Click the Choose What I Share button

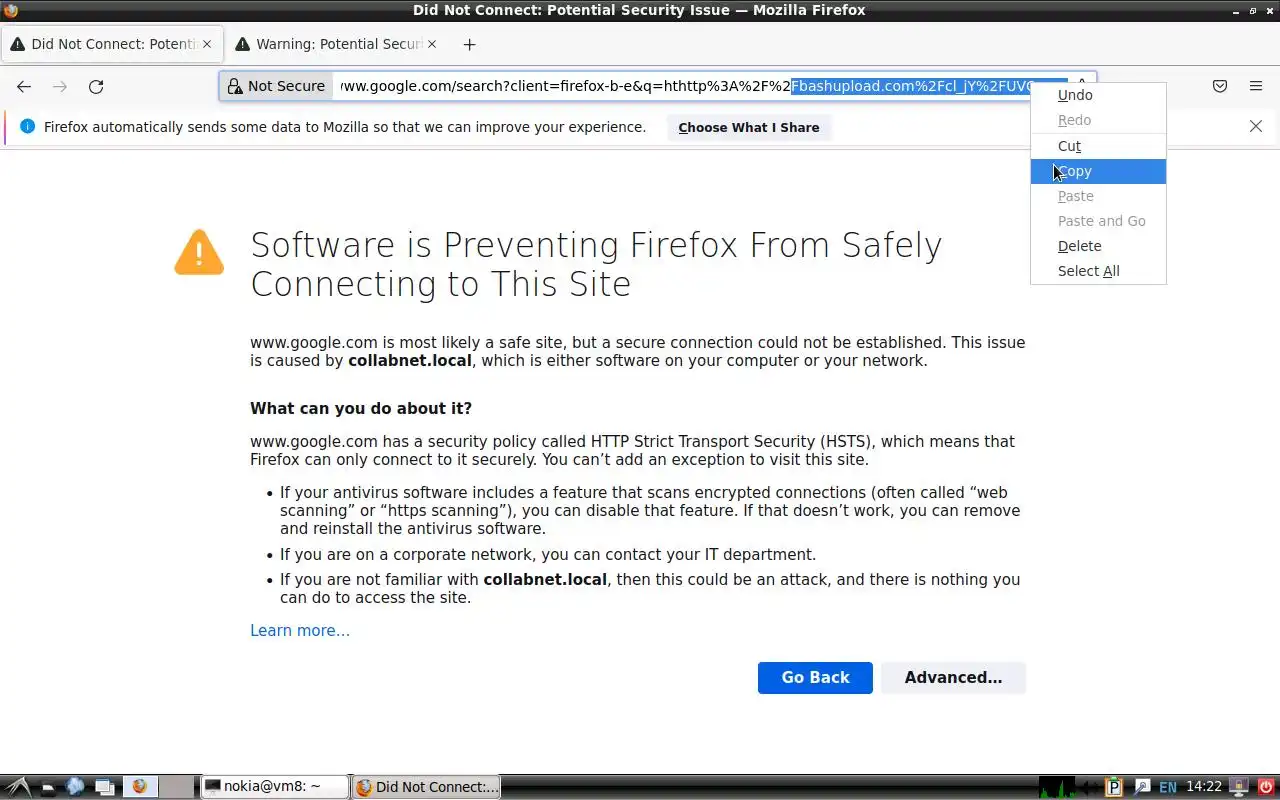(x=748, y=127)
